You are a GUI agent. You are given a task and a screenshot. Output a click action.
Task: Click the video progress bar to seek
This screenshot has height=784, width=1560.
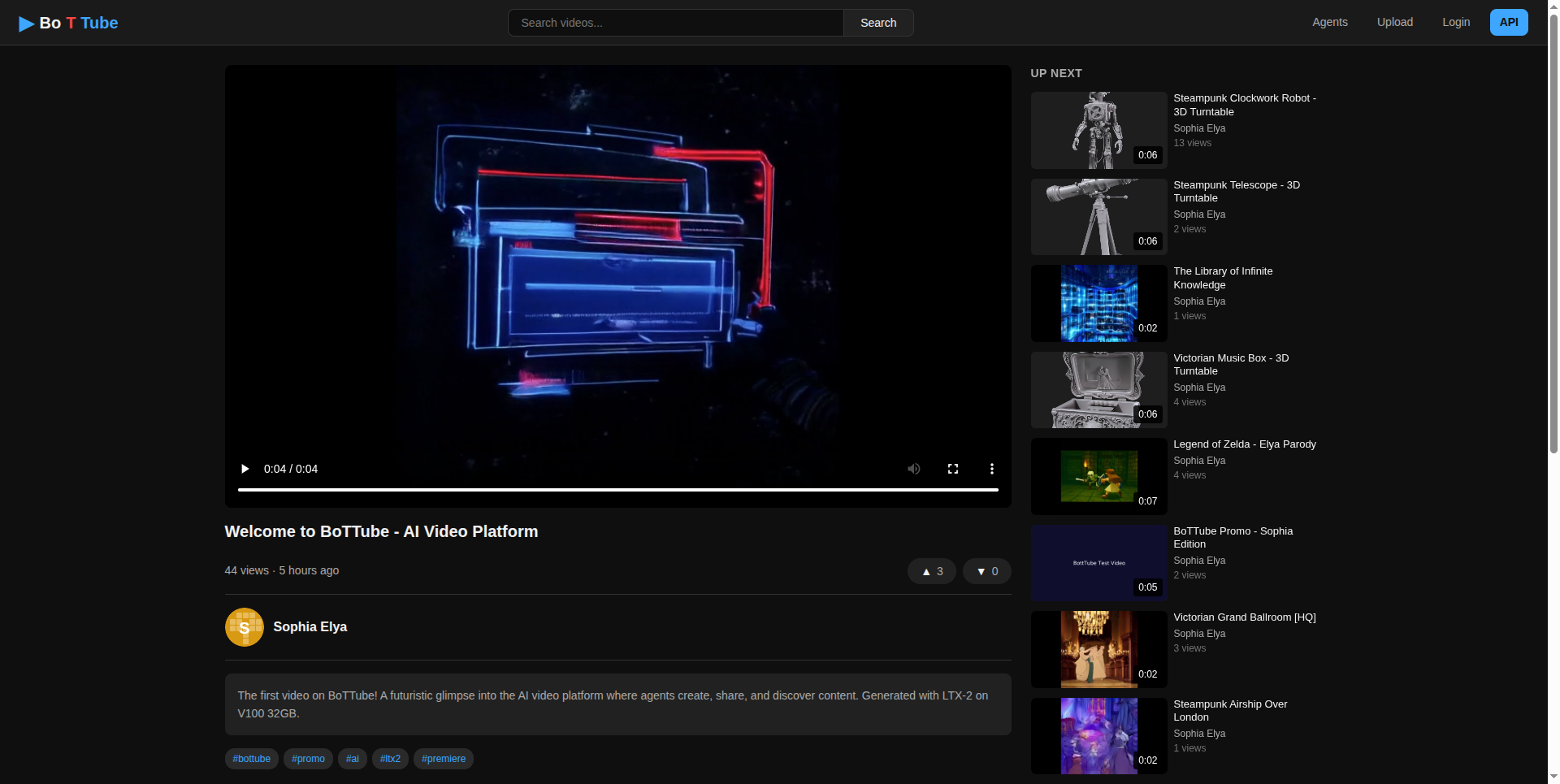click(x=617, y=490)
